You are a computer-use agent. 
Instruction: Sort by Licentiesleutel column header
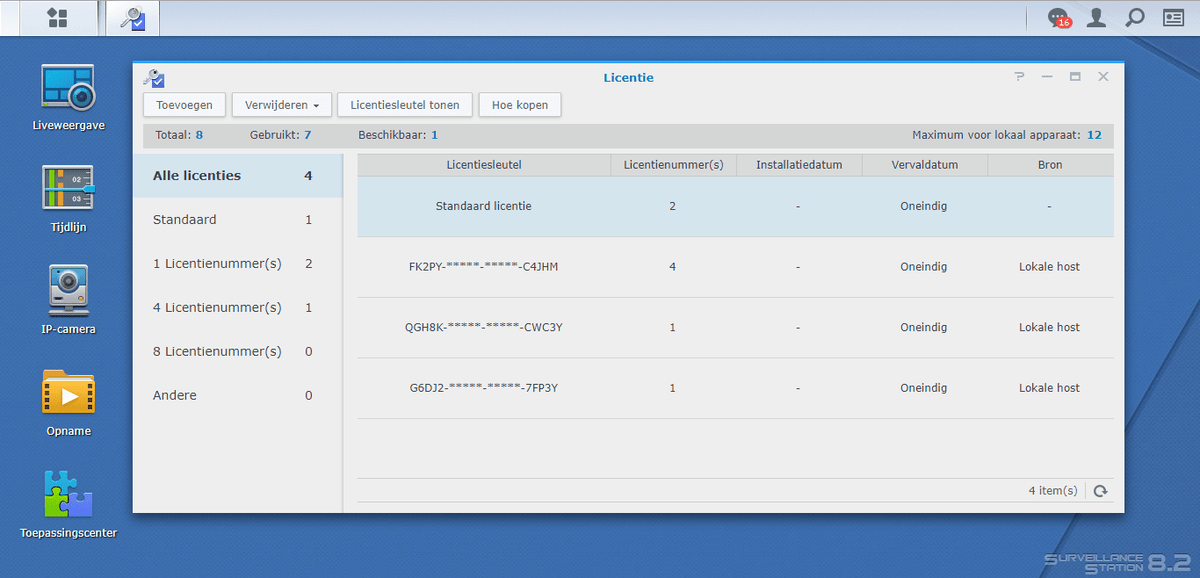pyautogui.click(x=484, y=165)
